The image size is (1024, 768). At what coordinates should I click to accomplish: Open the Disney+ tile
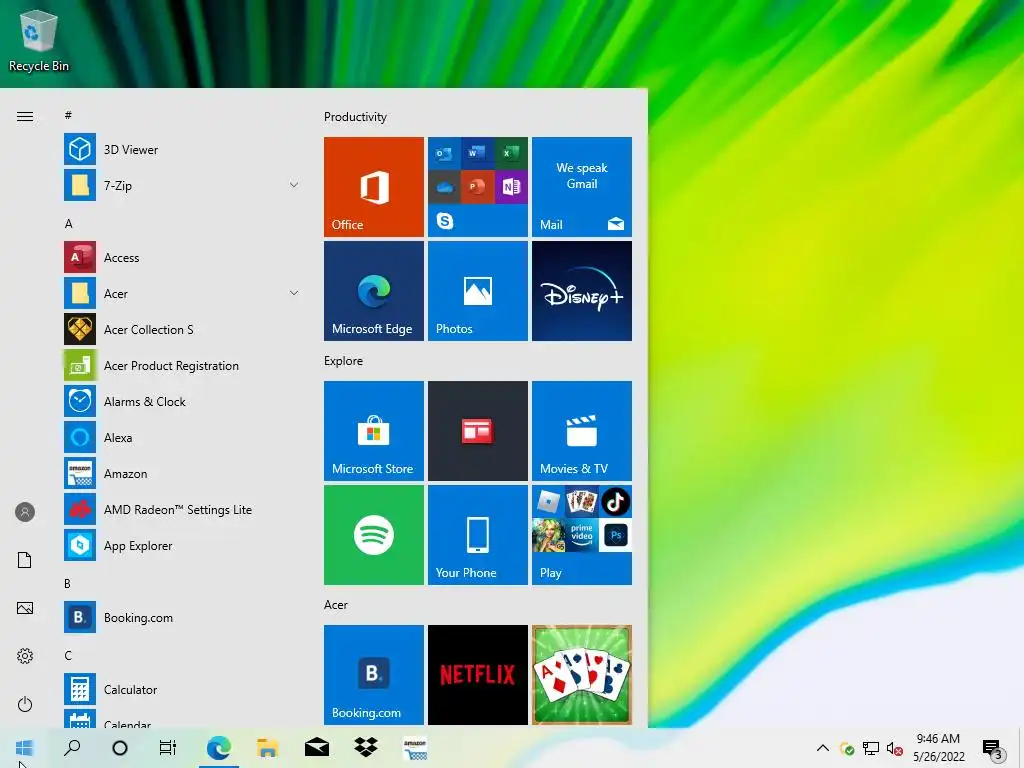pyautogui.click(x=582, y=291)
